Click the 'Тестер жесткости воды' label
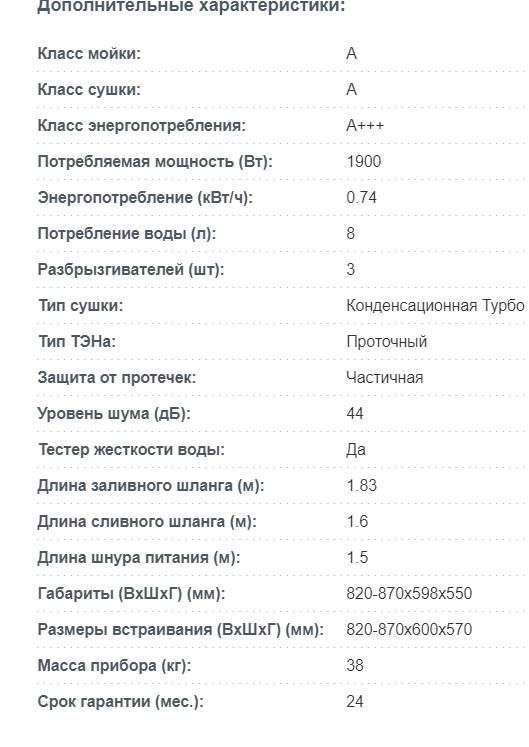This screenshot has height=747, width=529. coord(131,450)
